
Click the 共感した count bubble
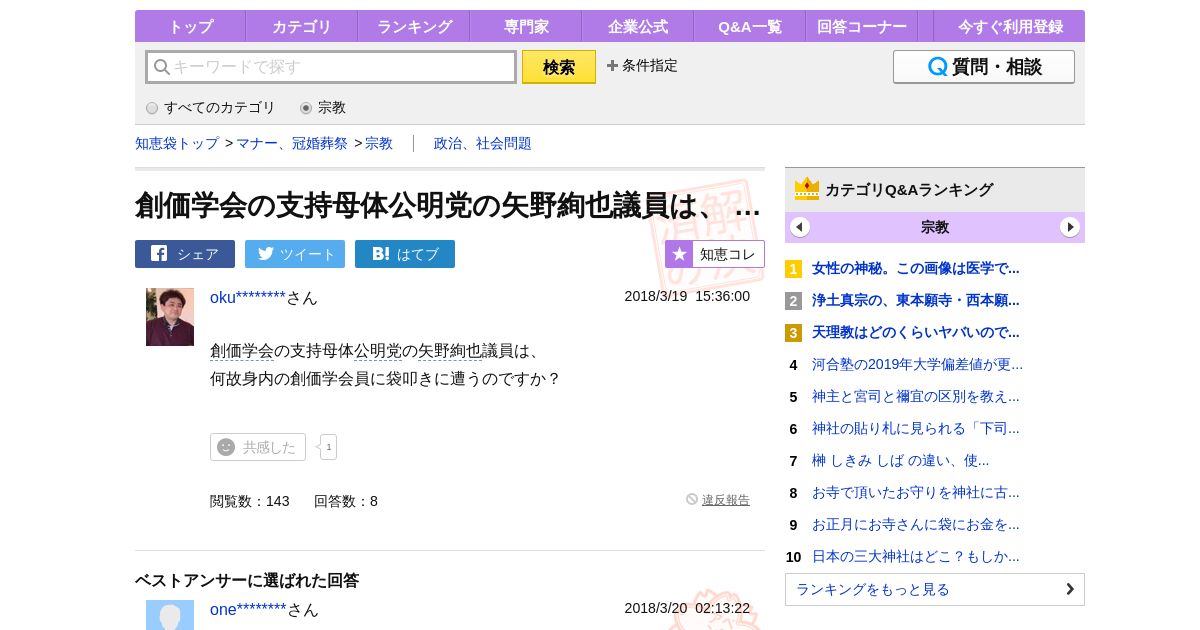pyautogui.click(x=328, y=447)
